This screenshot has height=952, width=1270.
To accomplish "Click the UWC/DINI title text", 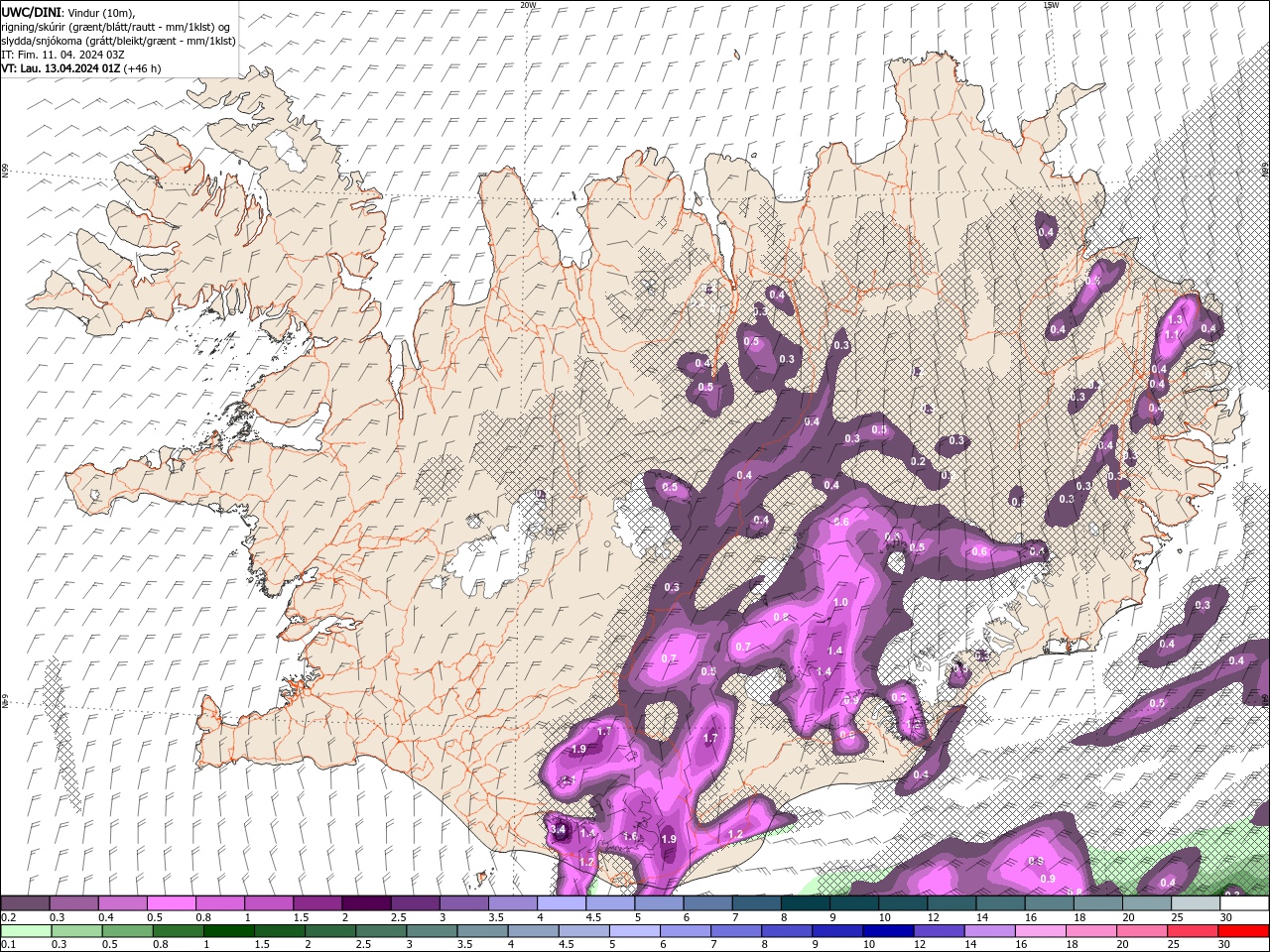I will 29,11.
